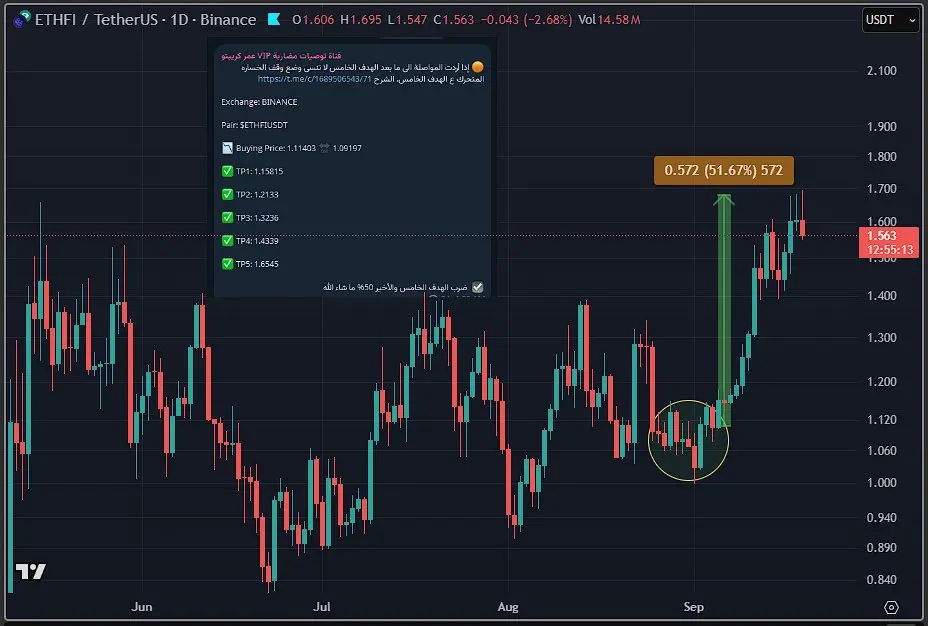Click the Jun label on time axis
This screenshot has width=928, height=626.
(142, 606)
